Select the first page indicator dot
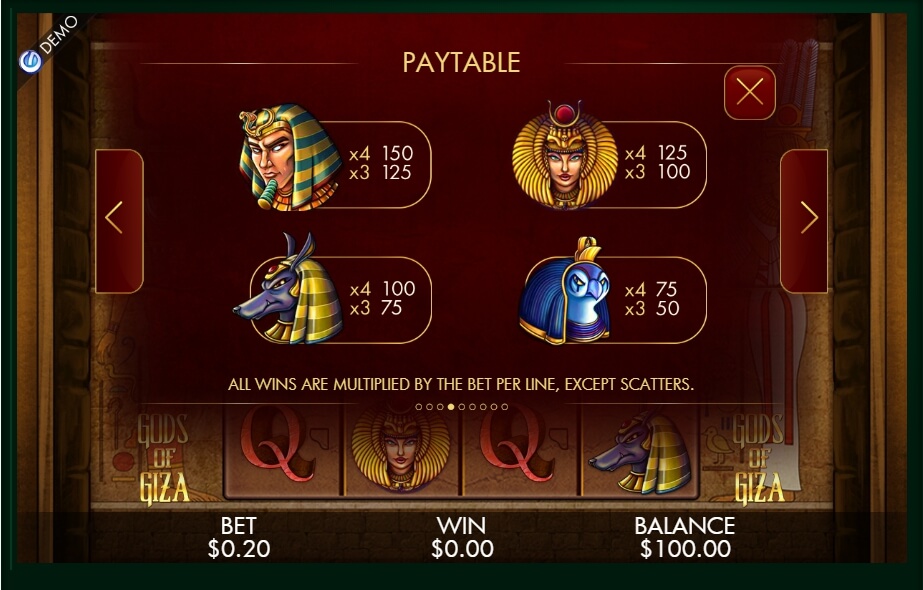Image resolution: width=923 pixels, height=590 pixels. (419, 407)
